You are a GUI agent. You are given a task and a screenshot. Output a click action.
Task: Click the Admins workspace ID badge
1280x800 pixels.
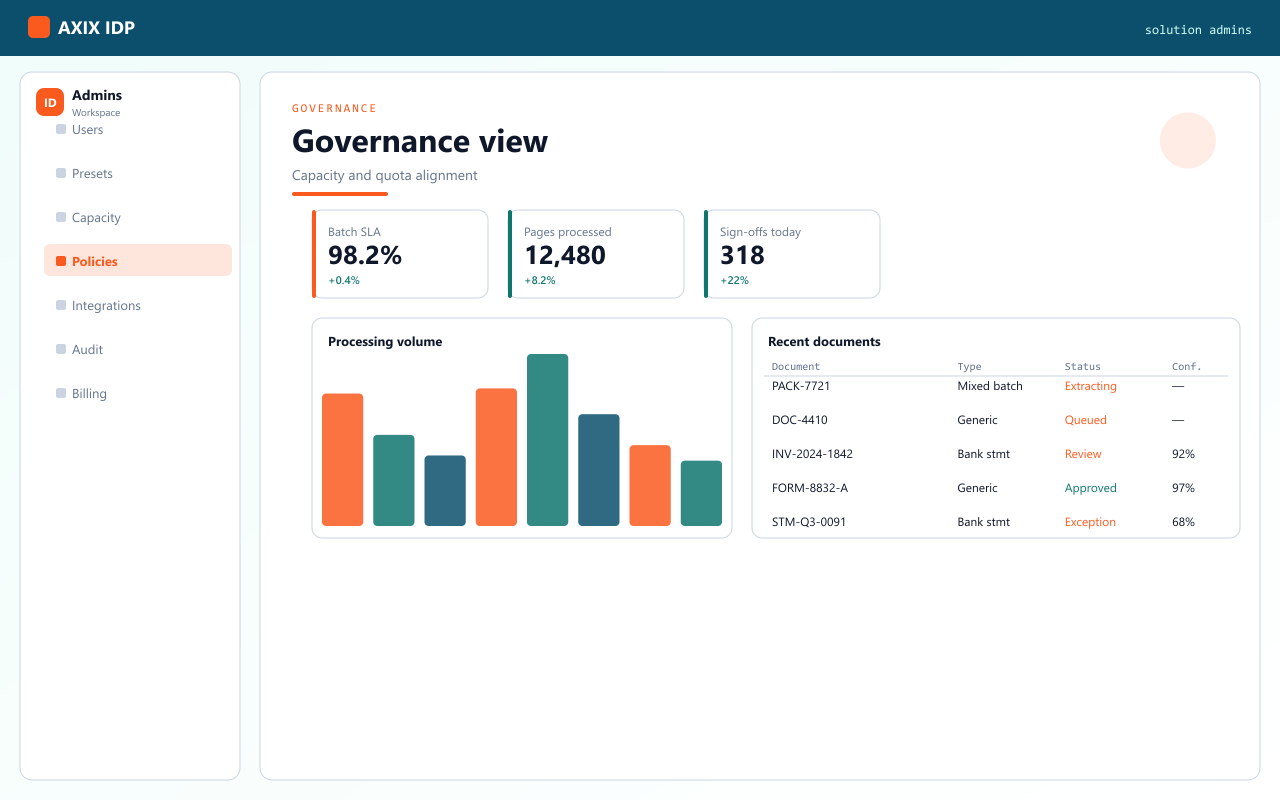point(50,102)
